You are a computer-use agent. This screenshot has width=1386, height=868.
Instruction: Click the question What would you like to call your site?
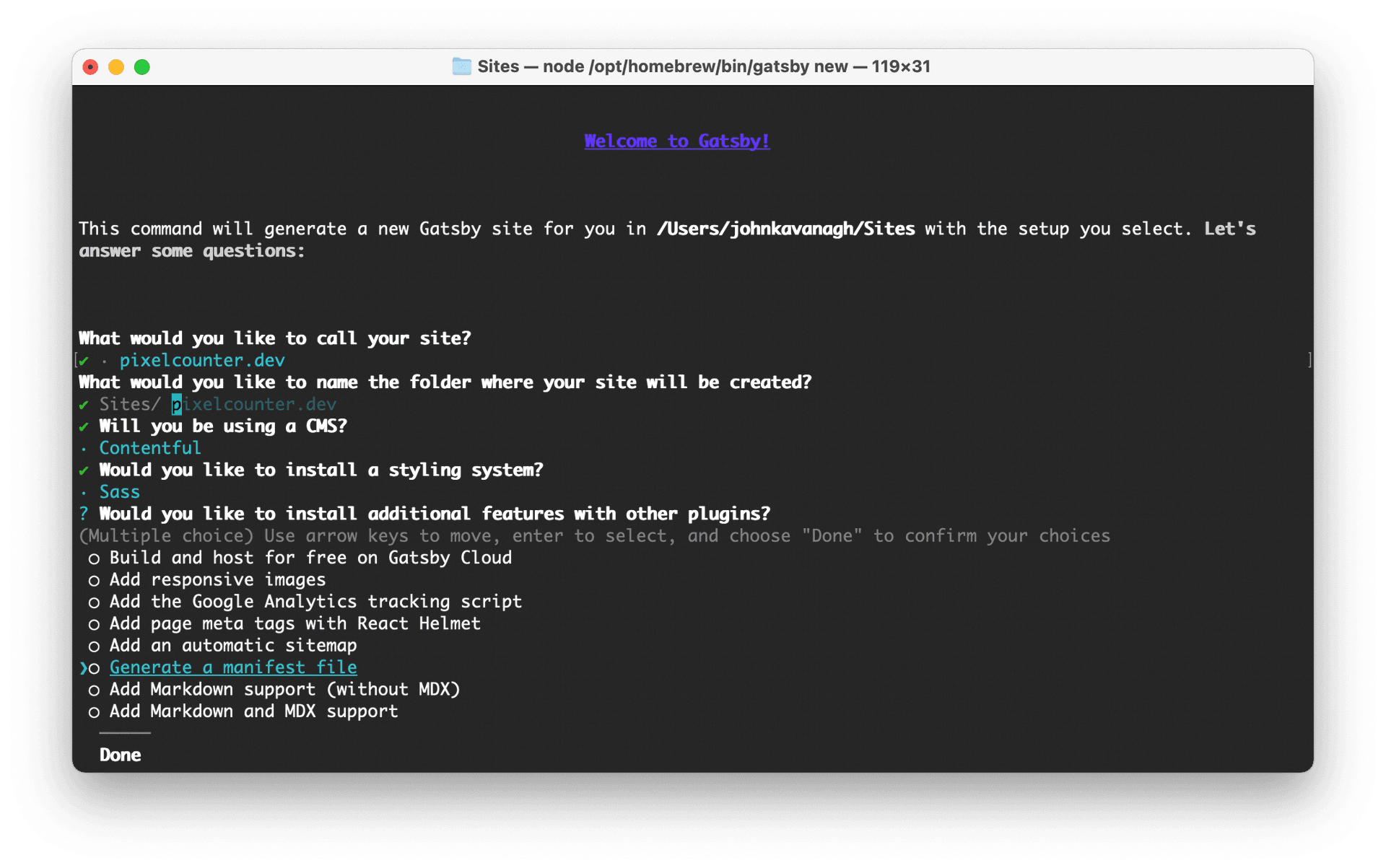click(x=274, y=338)
